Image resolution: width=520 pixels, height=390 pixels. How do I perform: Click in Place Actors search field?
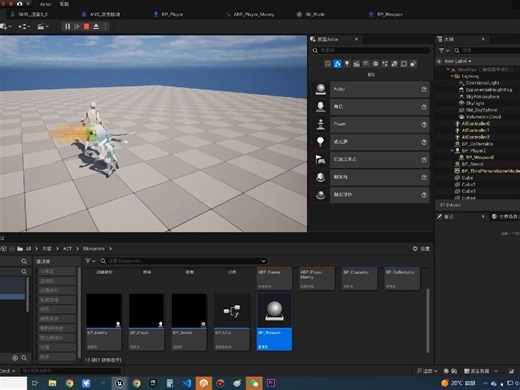coord(371,50)
